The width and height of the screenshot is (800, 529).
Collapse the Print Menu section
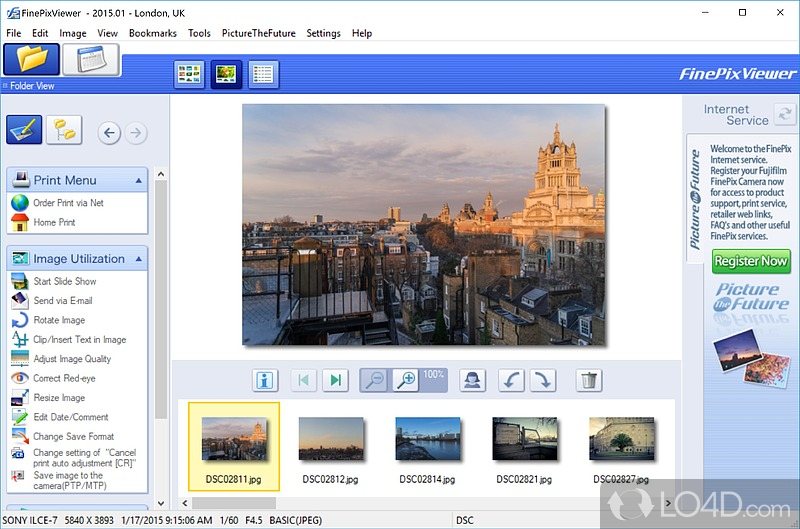click(x=139, y=181)
